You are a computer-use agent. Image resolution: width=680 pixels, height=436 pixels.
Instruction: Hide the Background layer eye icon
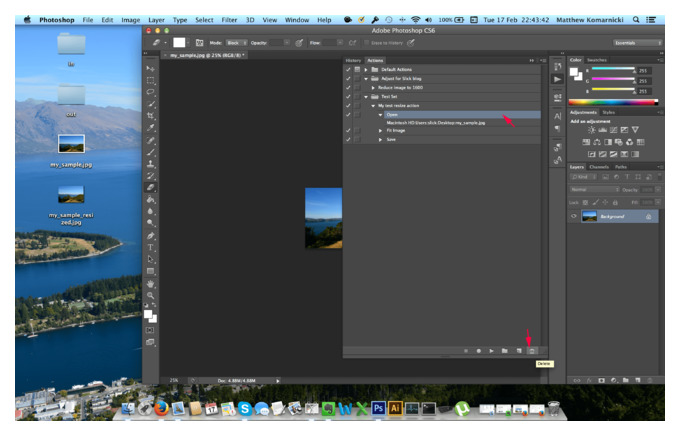(574, 216)
